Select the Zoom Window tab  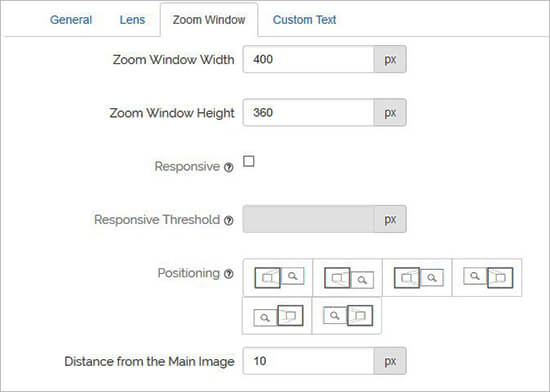[x=209, y=20]
